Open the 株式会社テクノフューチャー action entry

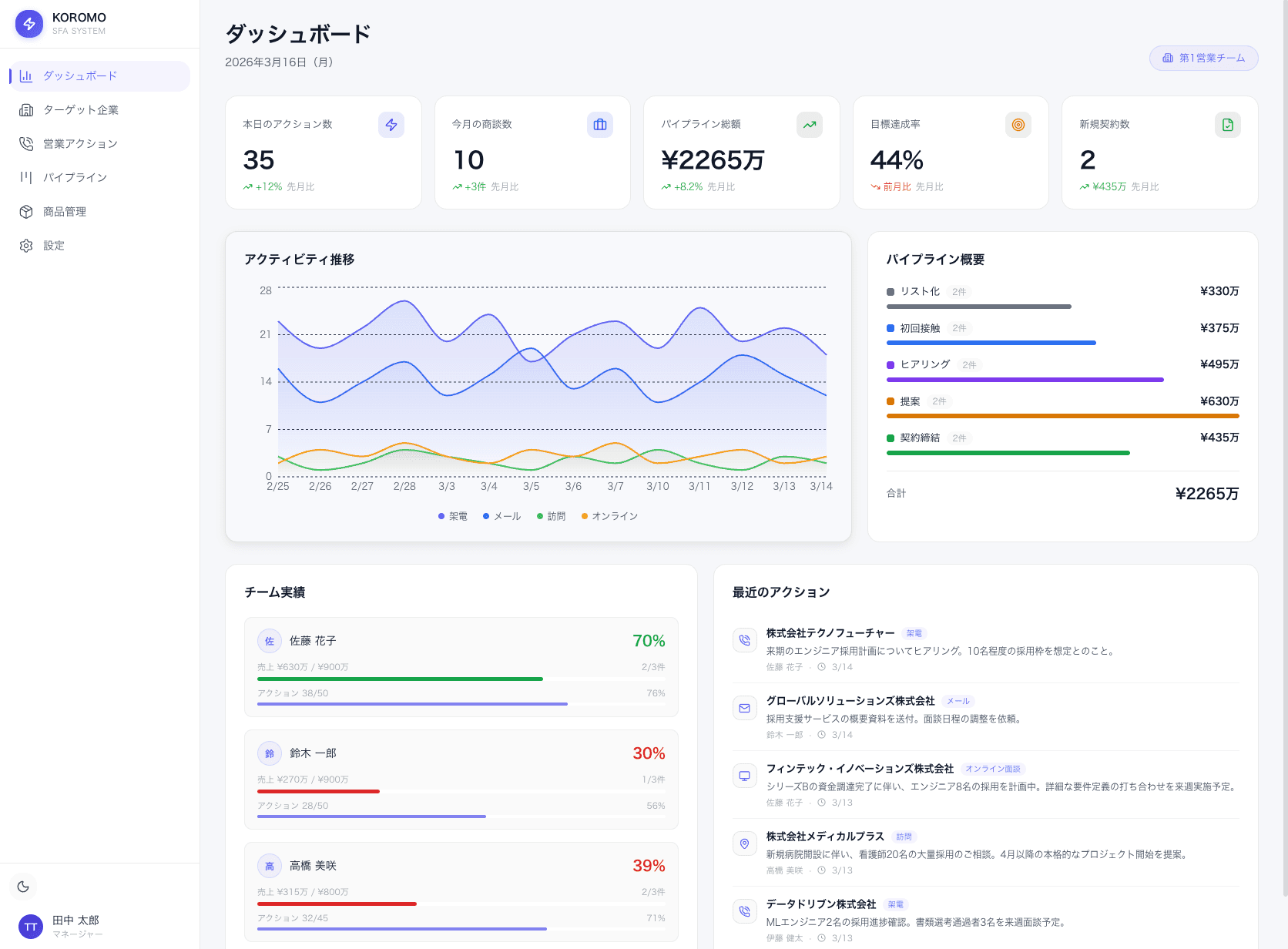coord(830,633)
